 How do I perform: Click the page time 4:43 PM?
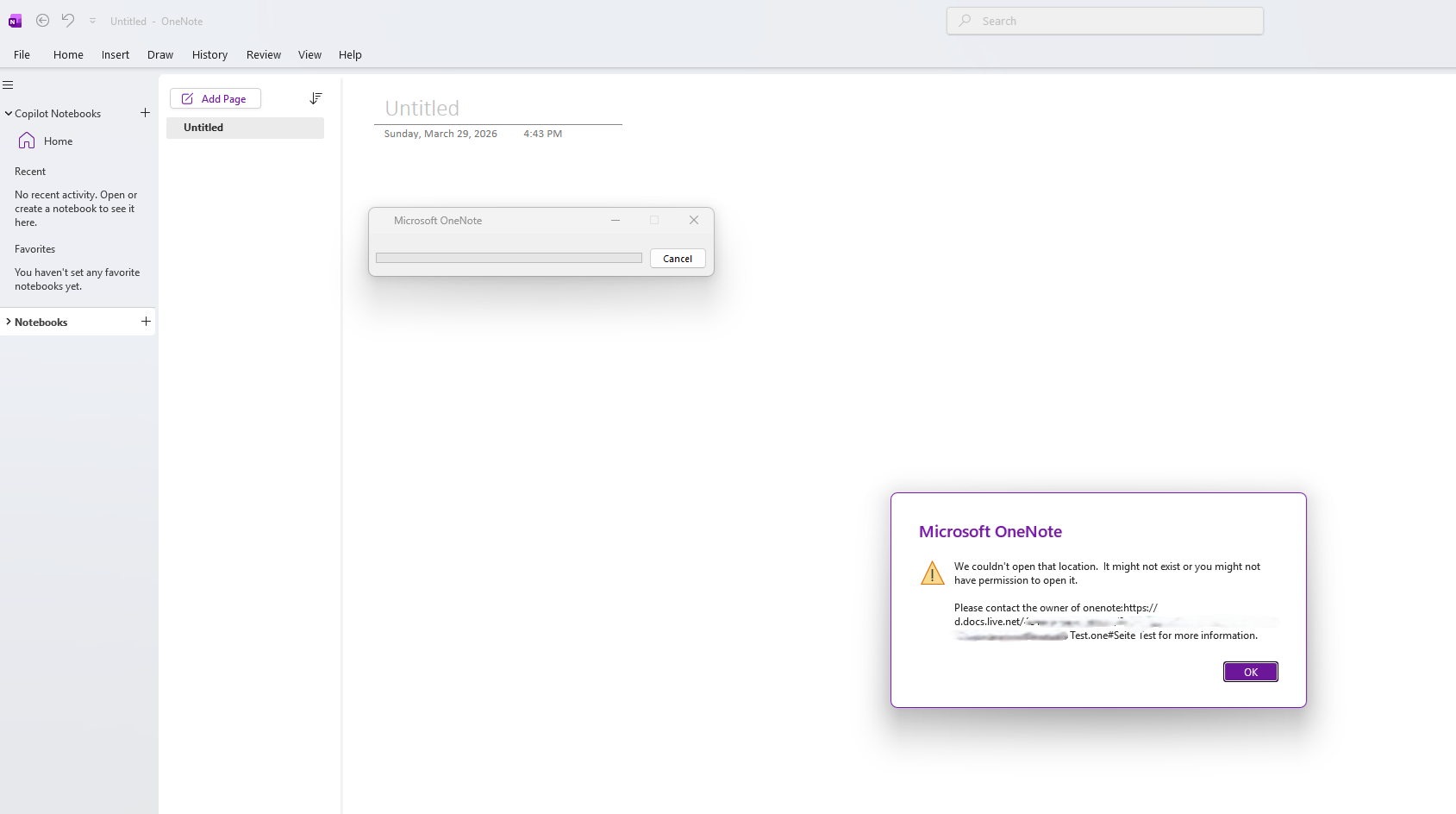[543, 134]
